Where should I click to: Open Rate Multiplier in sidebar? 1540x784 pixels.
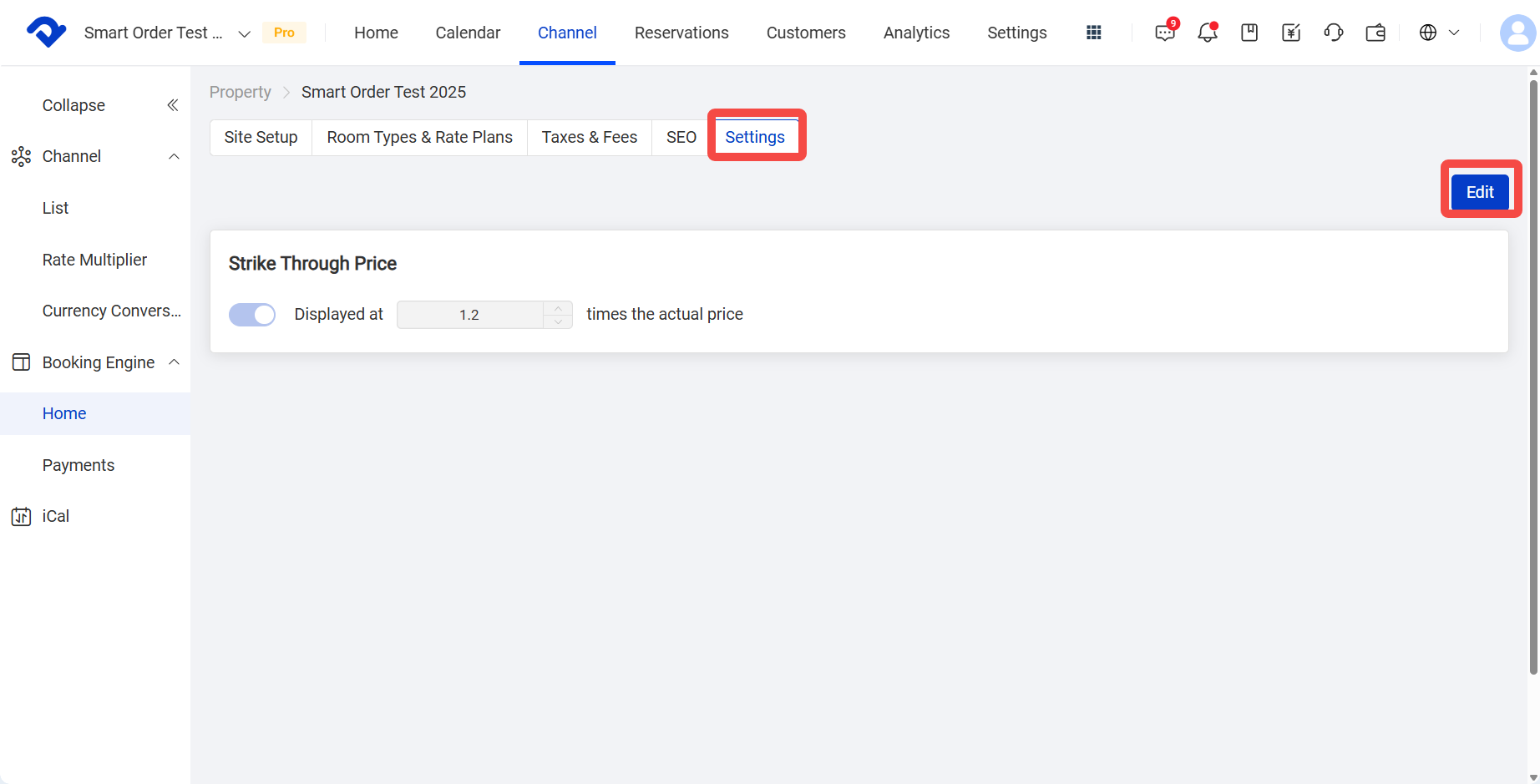pyautogui.click(x=95, y=260)
